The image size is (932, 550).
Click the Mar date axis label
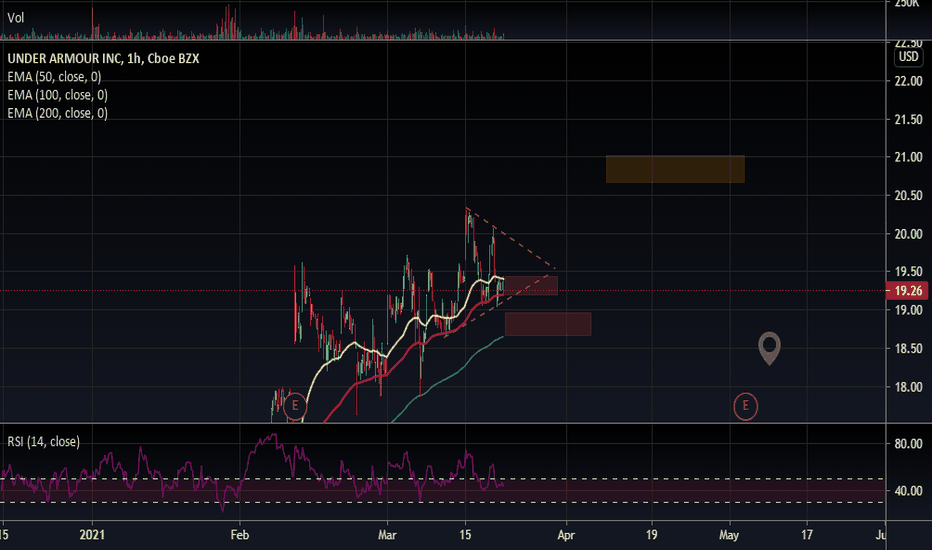coord(387,535)
